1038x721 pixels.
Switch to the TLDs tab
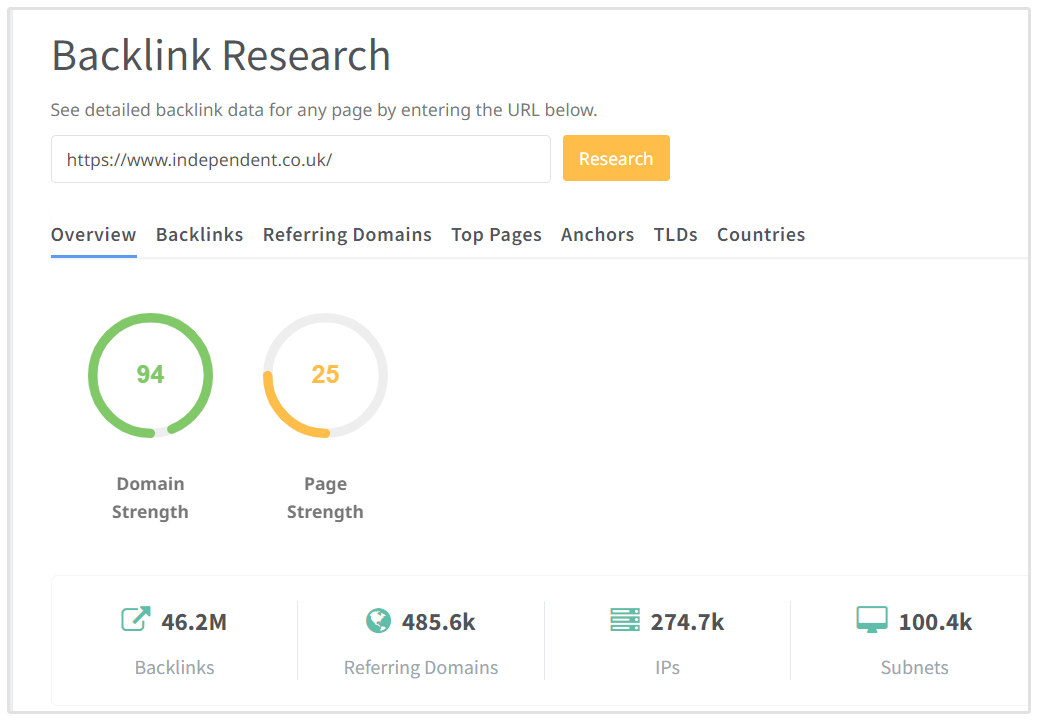pos(675,235)
